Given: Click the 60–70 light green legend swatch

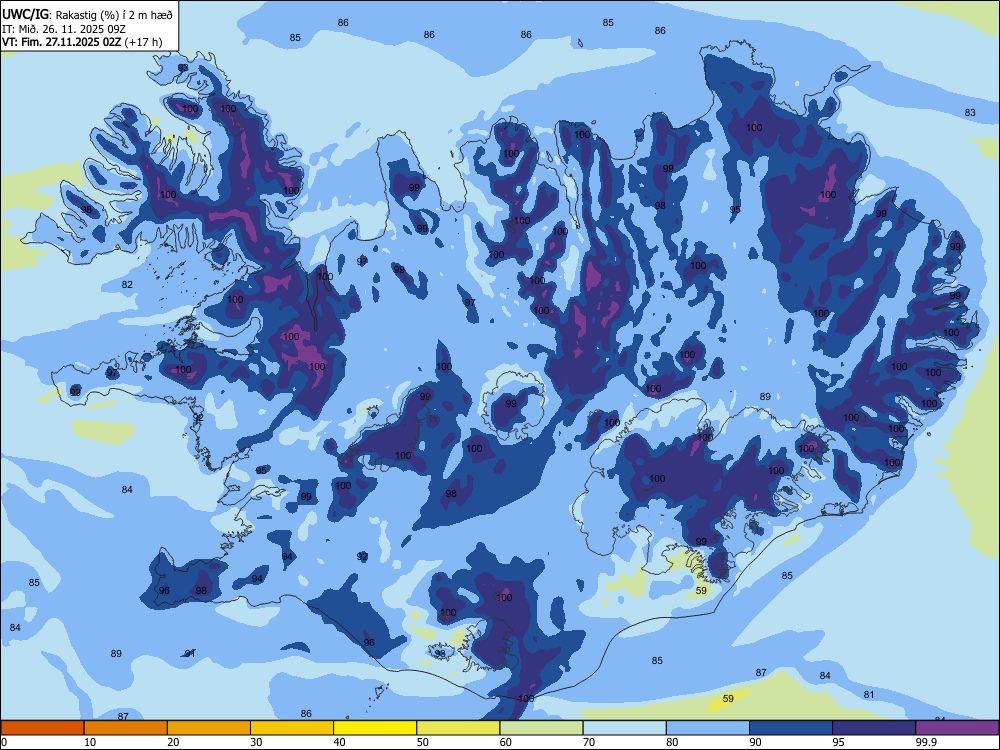Looking at the screenshot, I should tap(541, 728).
